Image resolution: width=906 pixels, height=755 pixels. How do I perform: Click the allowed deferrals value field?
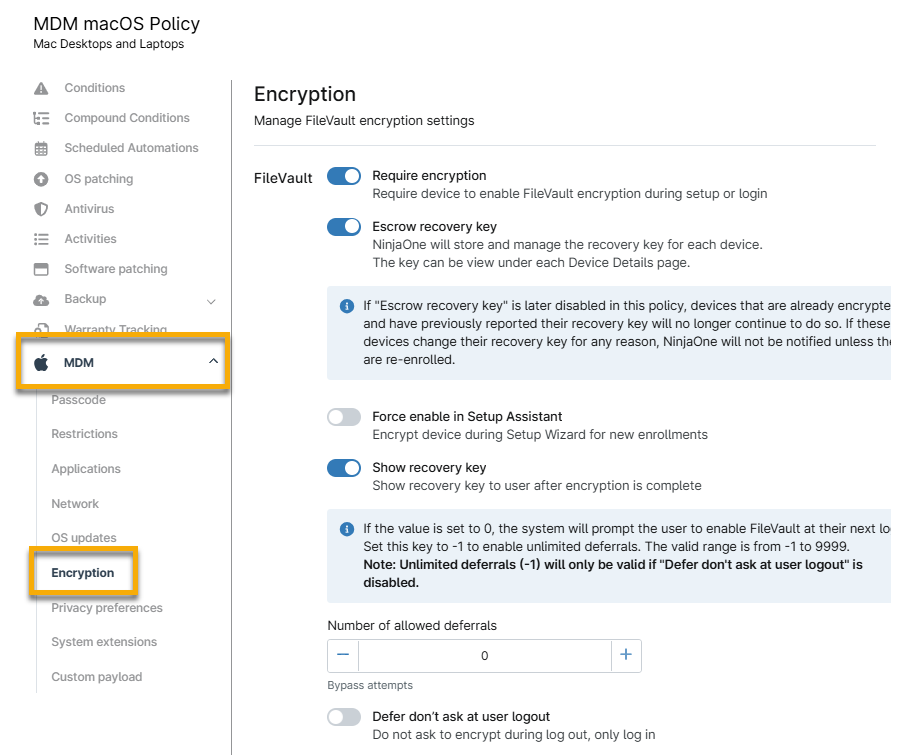[485, 656]
